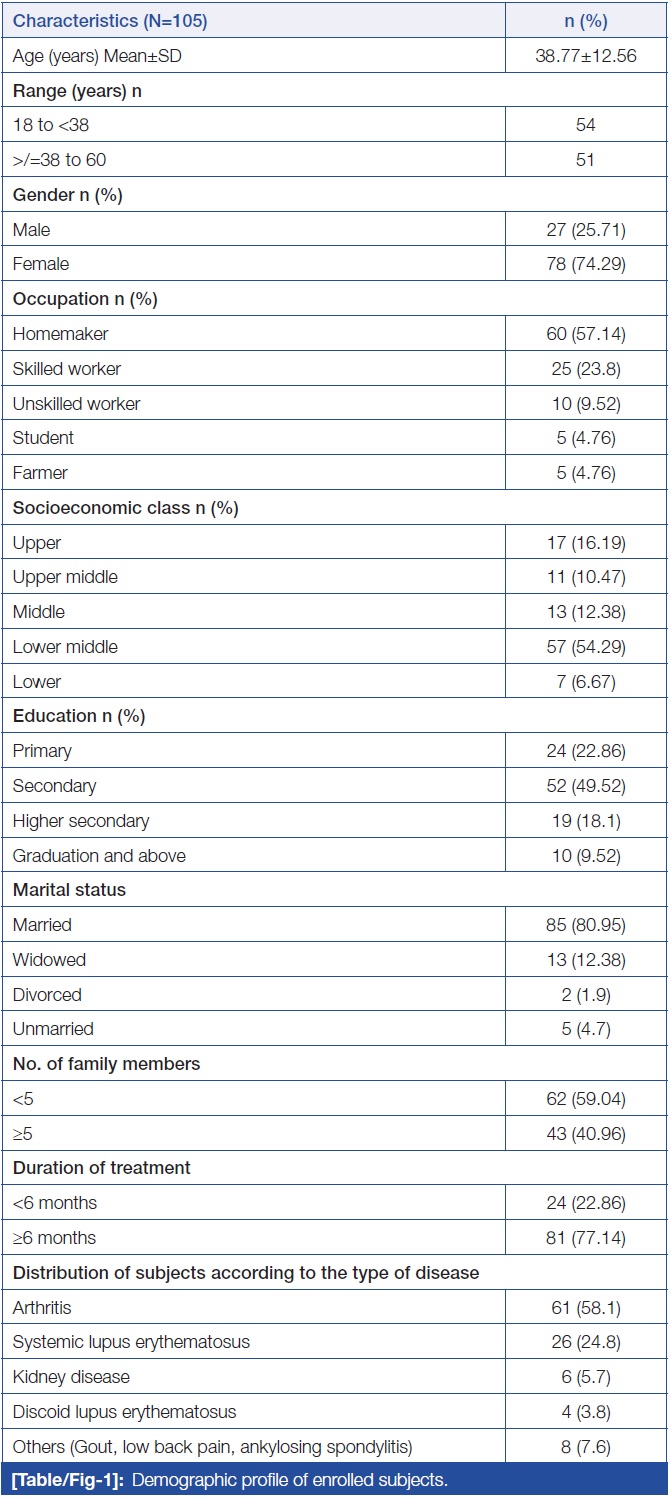This screenshot has height=1498, width=671.
Task: Select the "Duration of treatment" section heading
Action: click(x=101, y=1168)
